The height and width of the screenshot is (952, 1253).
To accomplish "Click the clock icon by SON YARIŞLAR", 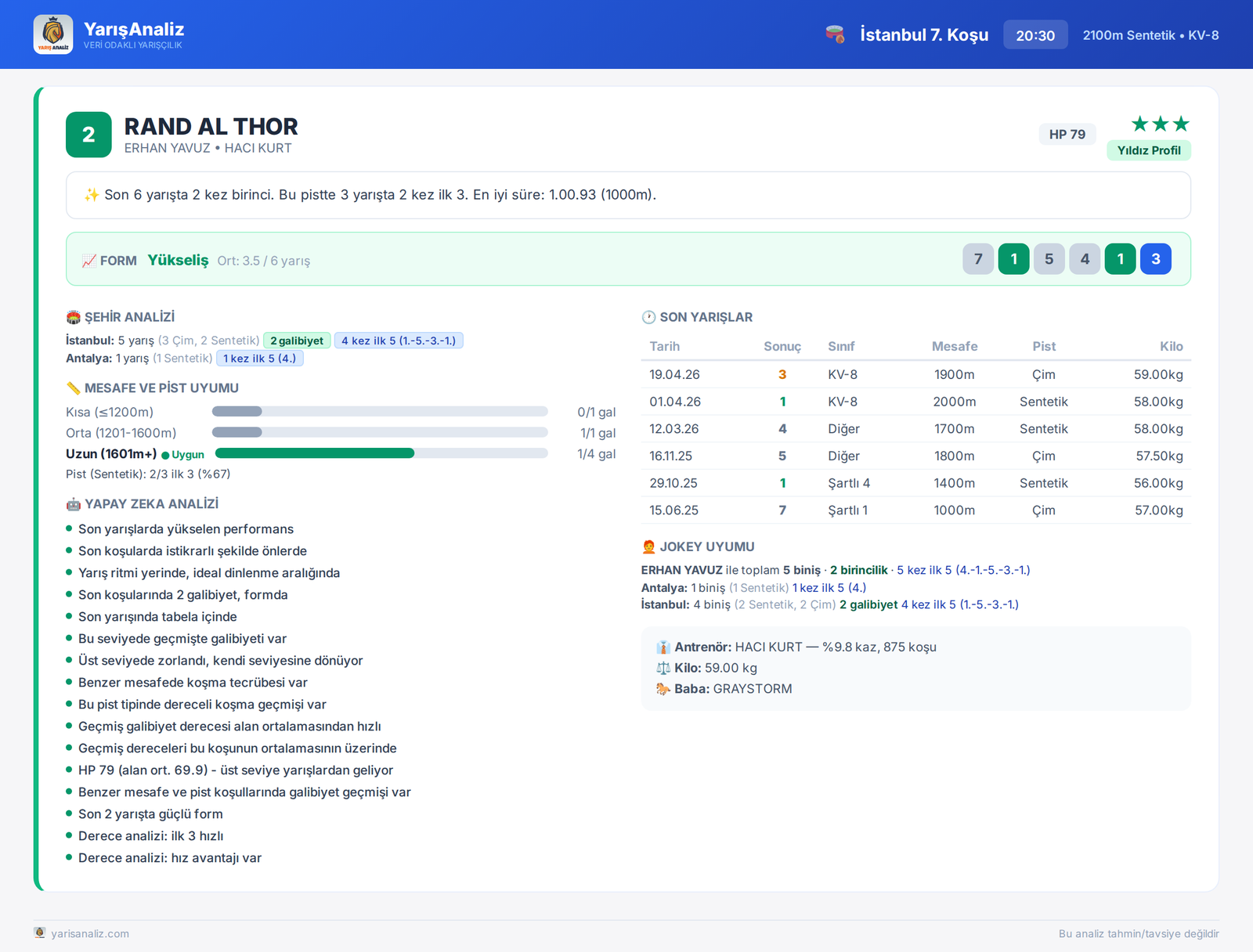I will tap(648, 317).
